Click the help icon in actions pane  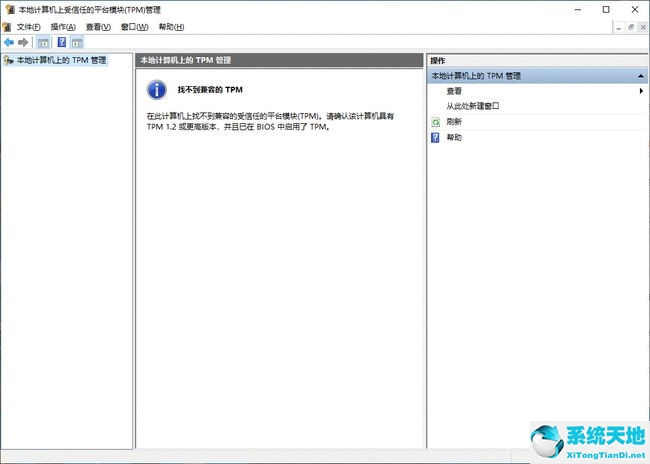(x=435, y=137)
